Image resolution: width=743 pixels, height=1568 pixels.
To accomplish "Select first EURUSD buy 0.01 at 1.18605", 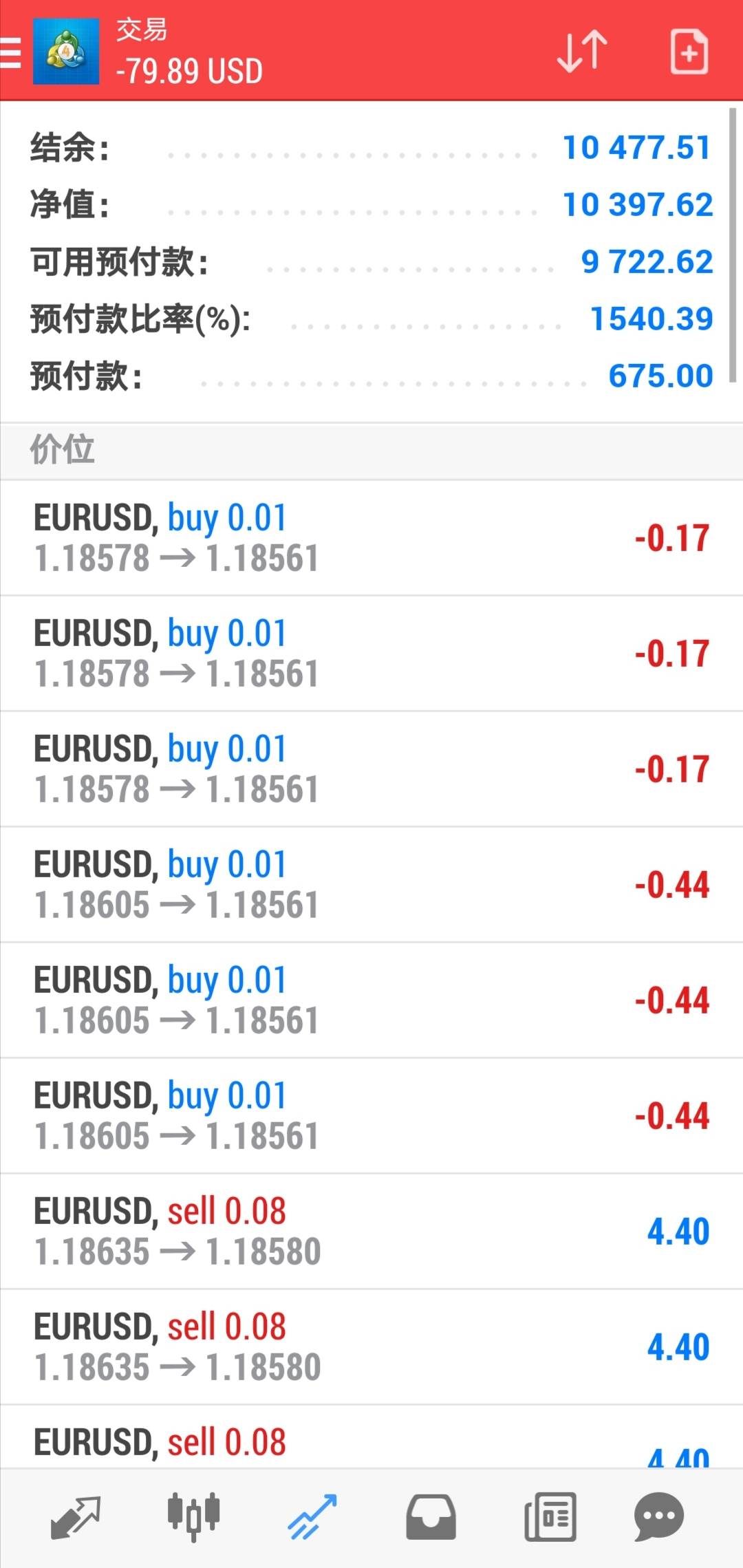I will tap(370, 885).
